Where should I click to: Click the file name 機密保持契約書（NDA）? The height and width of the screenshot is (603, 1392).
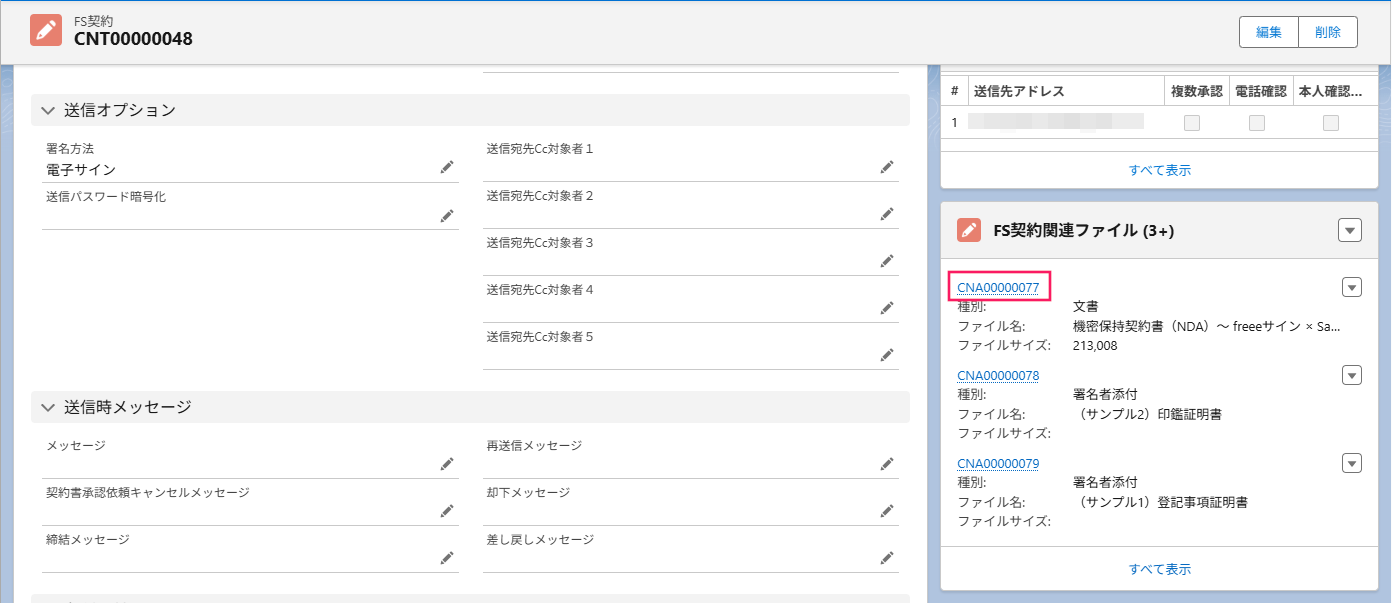click(1206, 326)
